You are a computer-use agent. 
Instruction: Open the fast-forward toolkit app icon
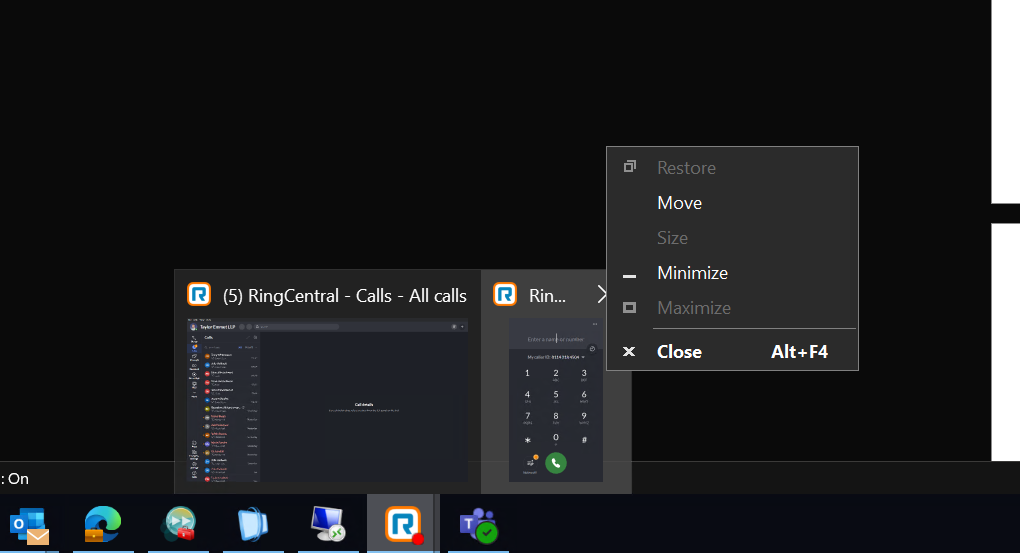pos(178,524)
